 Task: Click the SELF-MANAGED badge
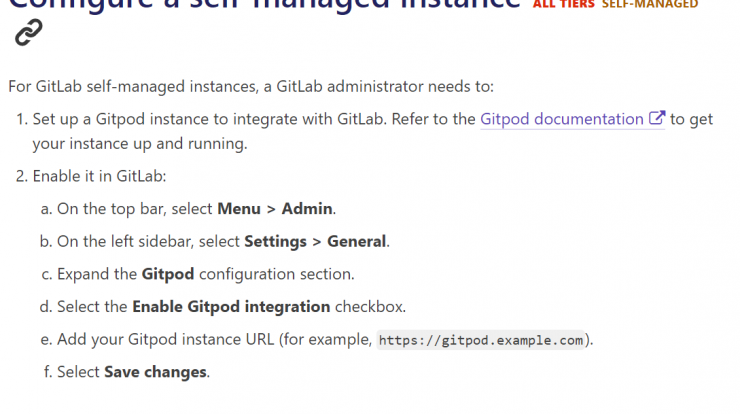coord(650,4)
